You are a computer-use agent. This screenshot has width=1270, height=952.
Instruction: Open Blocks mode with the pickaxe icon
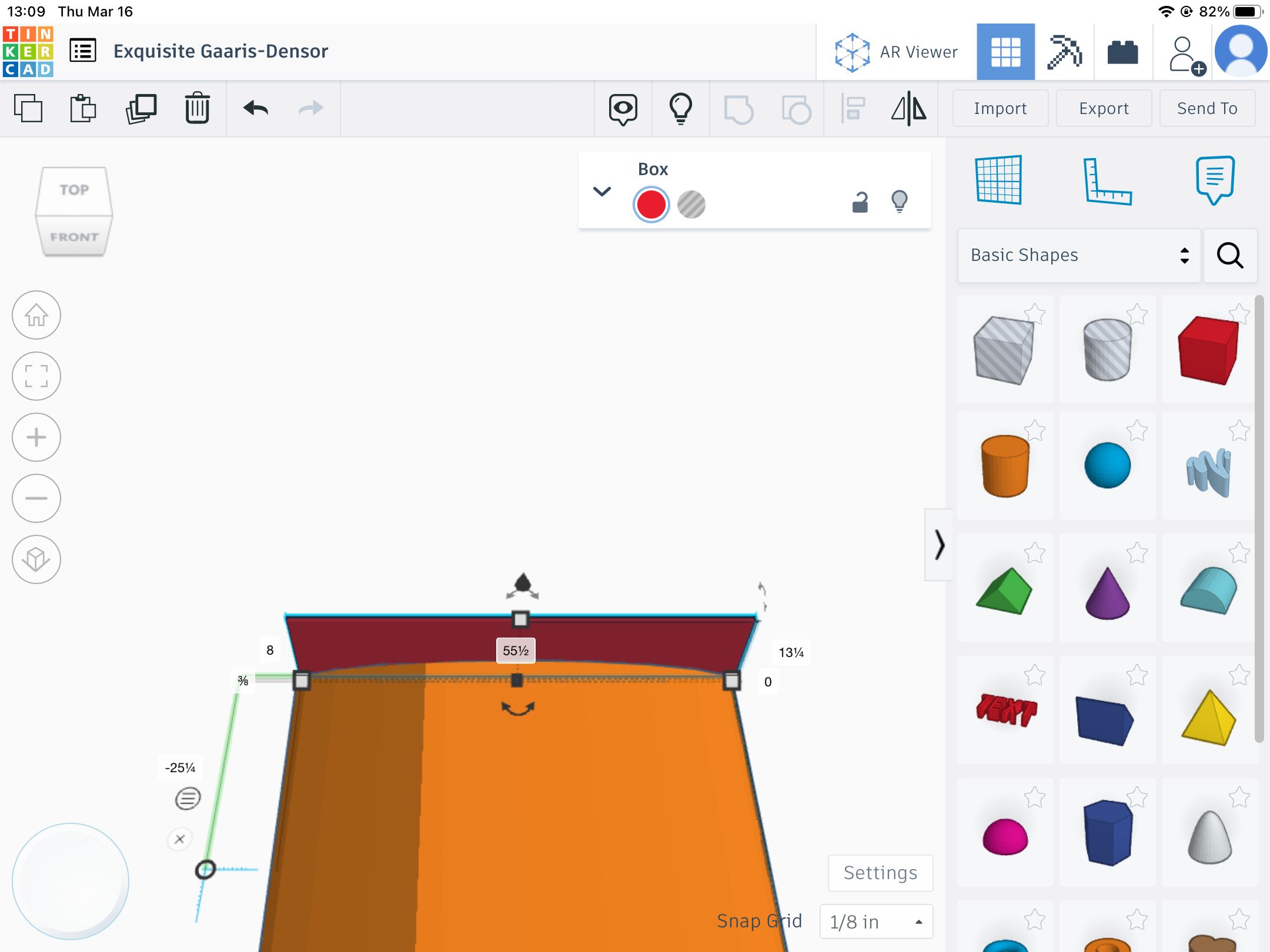pos(1064,52)
